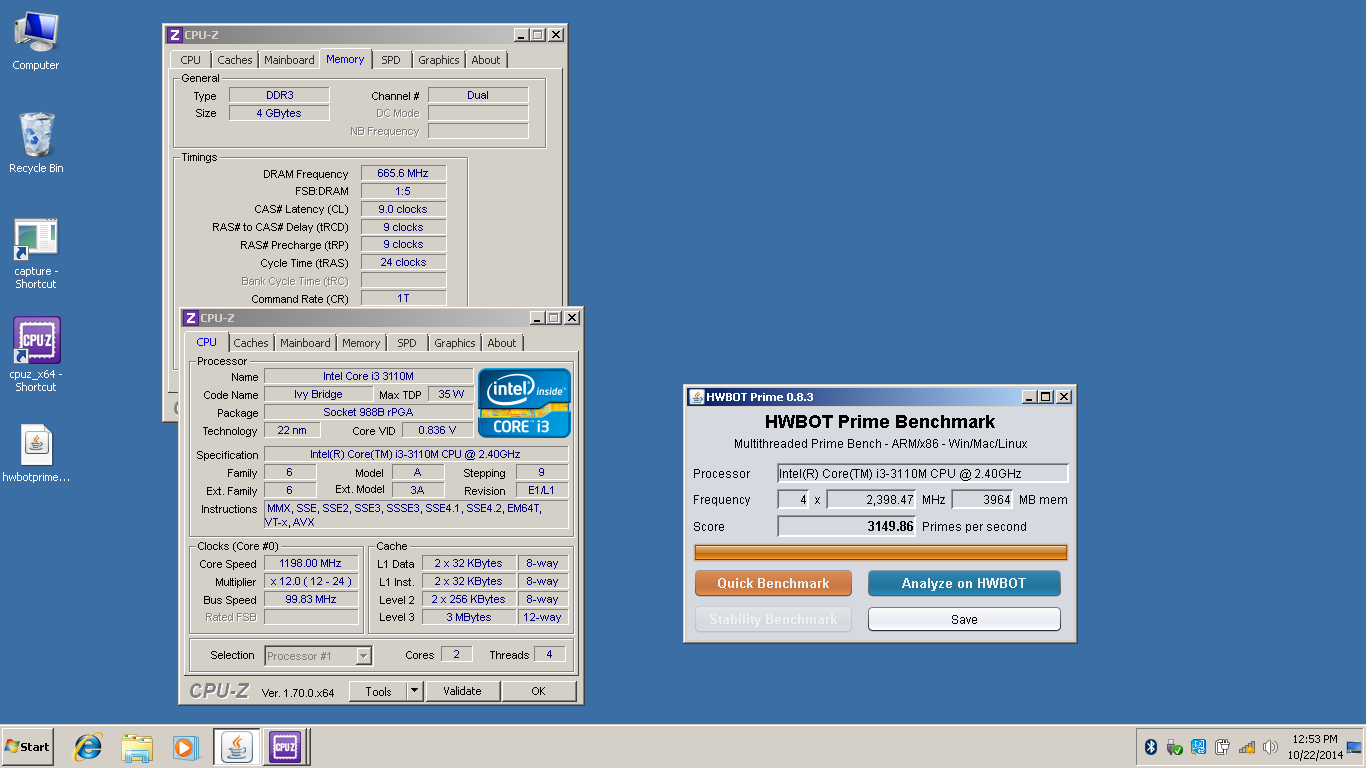
Task: Switch to SPD tab in front CPU-Z
Action: pos(407,343)
